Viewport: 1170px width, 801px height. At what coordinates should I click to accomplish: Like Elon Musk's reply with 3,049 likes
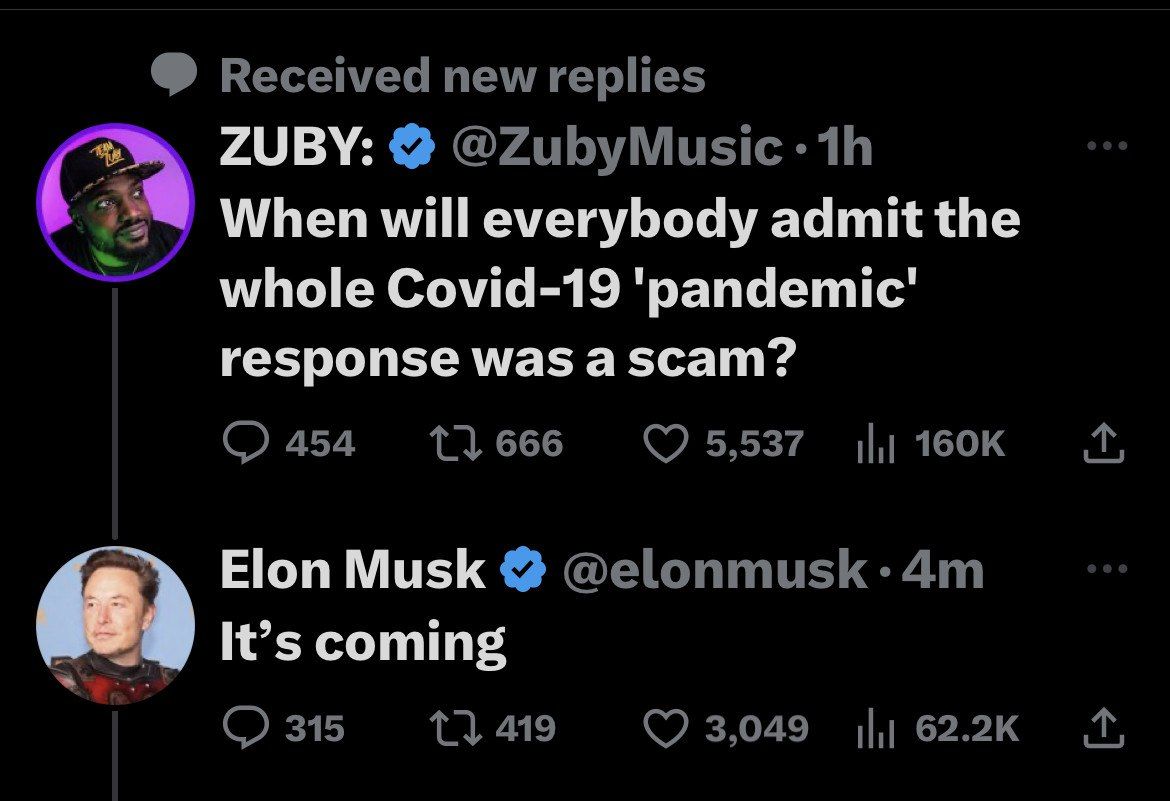click(666, 727)
